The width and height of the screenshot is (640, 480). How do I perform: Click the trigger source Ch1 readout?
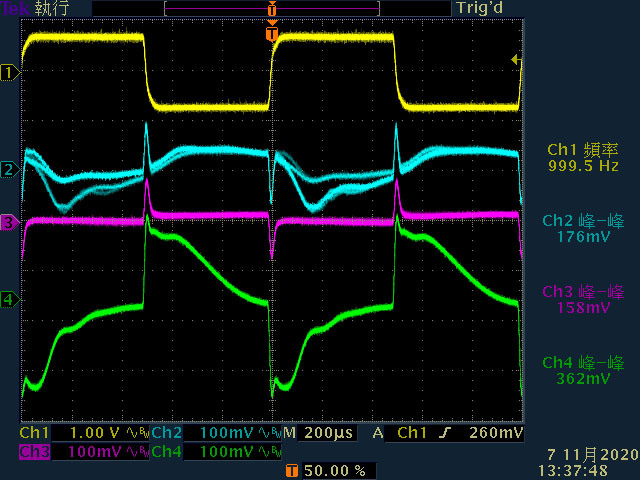point(412,433)
